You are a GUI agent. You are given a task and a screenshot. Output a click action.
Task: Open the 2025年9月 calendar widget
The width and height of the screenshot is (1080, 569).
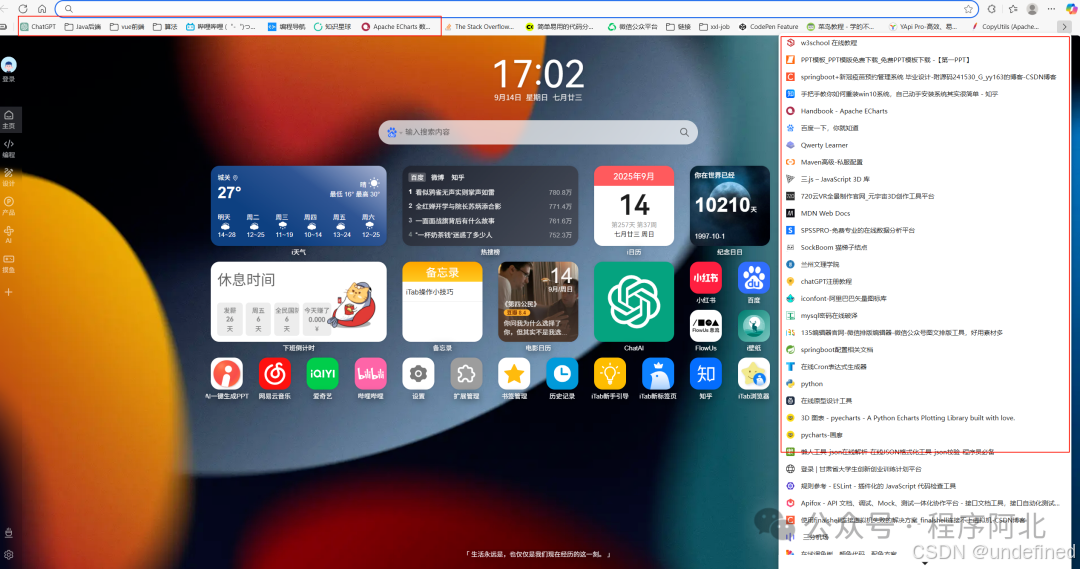(x=634, y=206)
